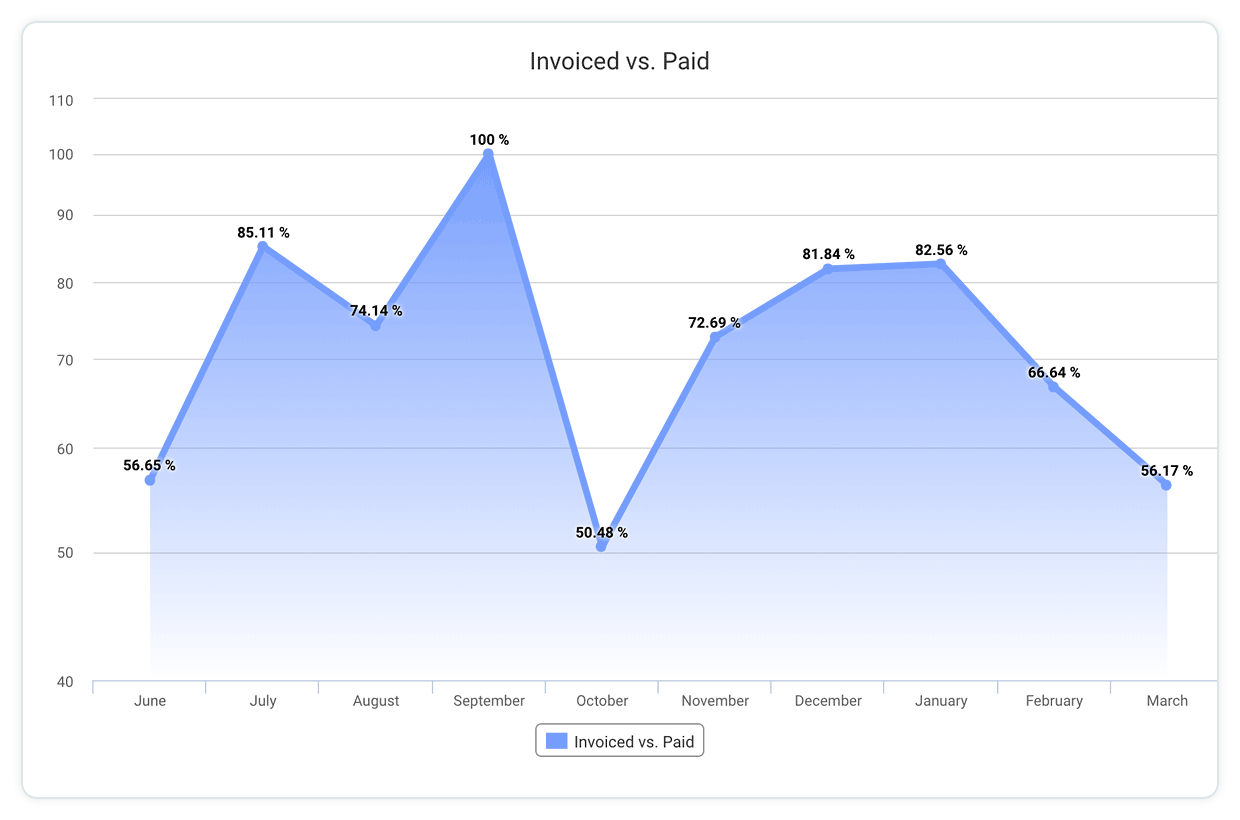This screenshot has width=1240, height=820.
Task: Click the March data point marker
Action: click(1166, 485)
